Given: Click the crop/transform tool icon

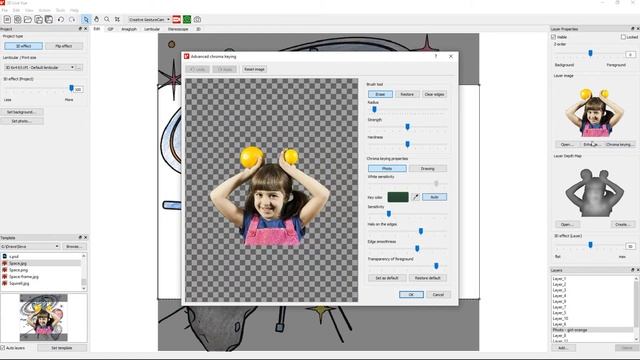Looking at the screenshot, I should click(x=117, y=19).
